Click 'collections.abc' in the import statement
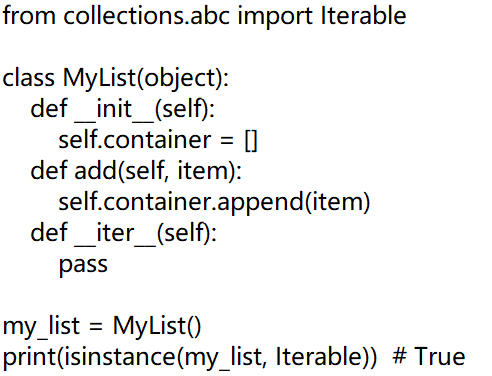The height and width of the screenshot is (376, 492). click(146, 15)
